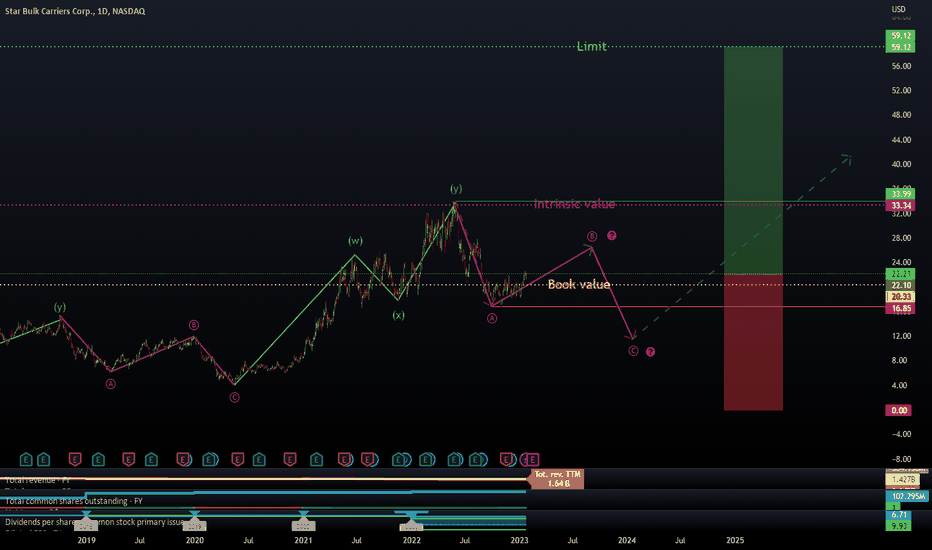The width and height of the screenshot is (932, 550).
Task: Click the Intrinsic value line label
Action: (574, 204)
